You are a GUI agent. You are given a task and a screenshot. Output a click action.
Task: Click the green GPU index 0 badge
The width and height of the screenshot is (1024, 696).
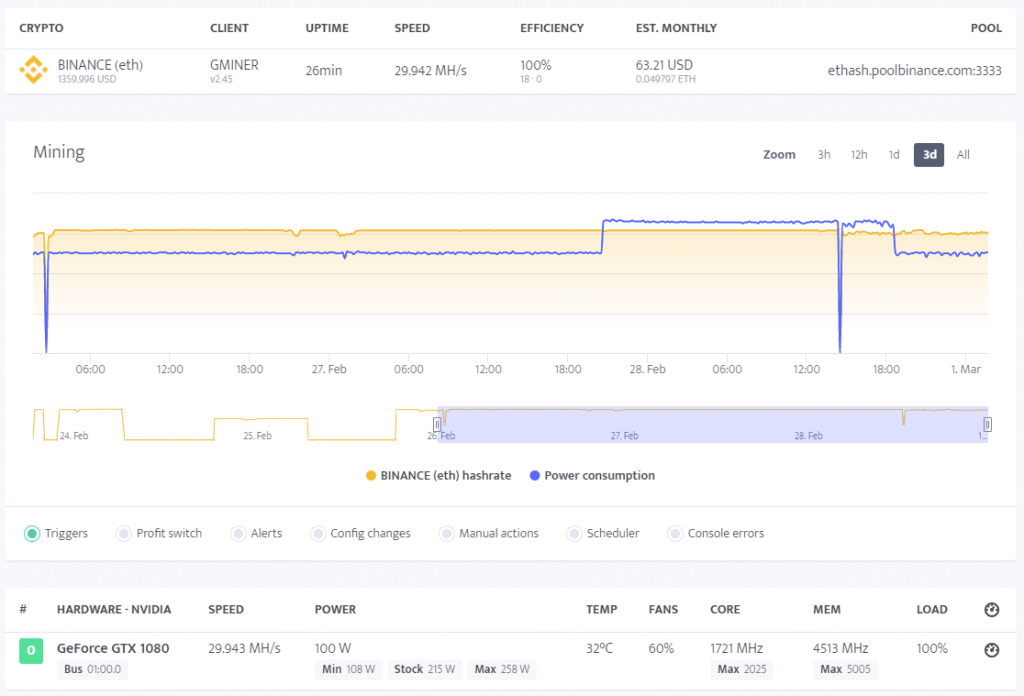pyautogui.click(x=31, y=651)
